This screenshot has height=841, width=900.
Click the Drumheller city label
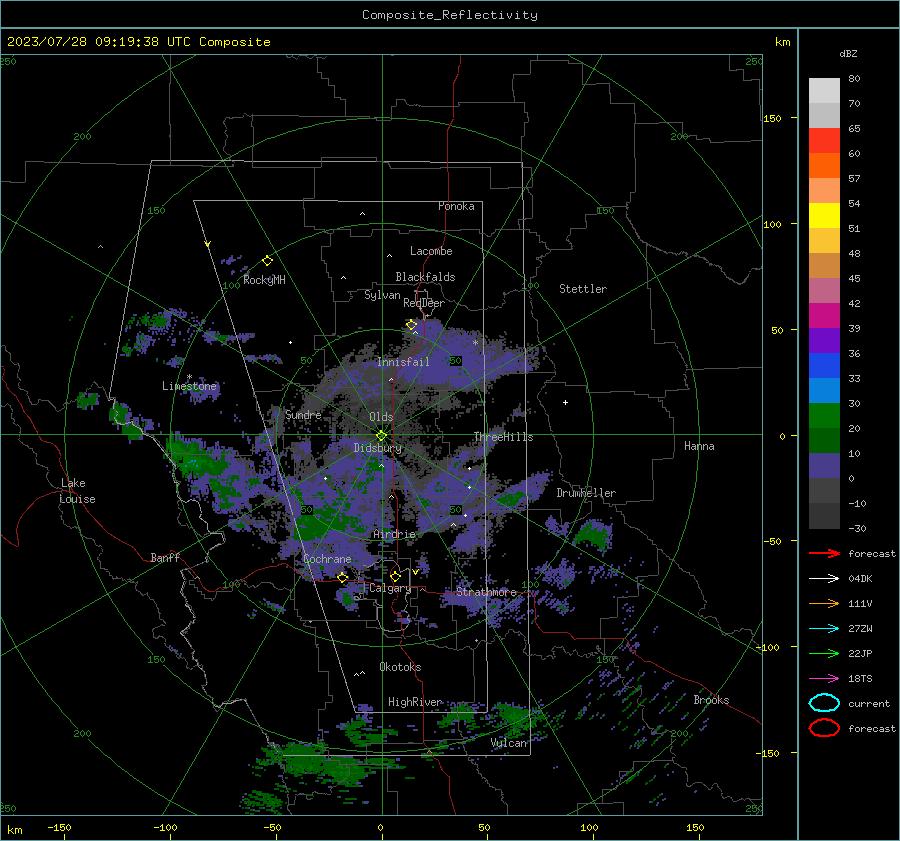tap(586, 493)
